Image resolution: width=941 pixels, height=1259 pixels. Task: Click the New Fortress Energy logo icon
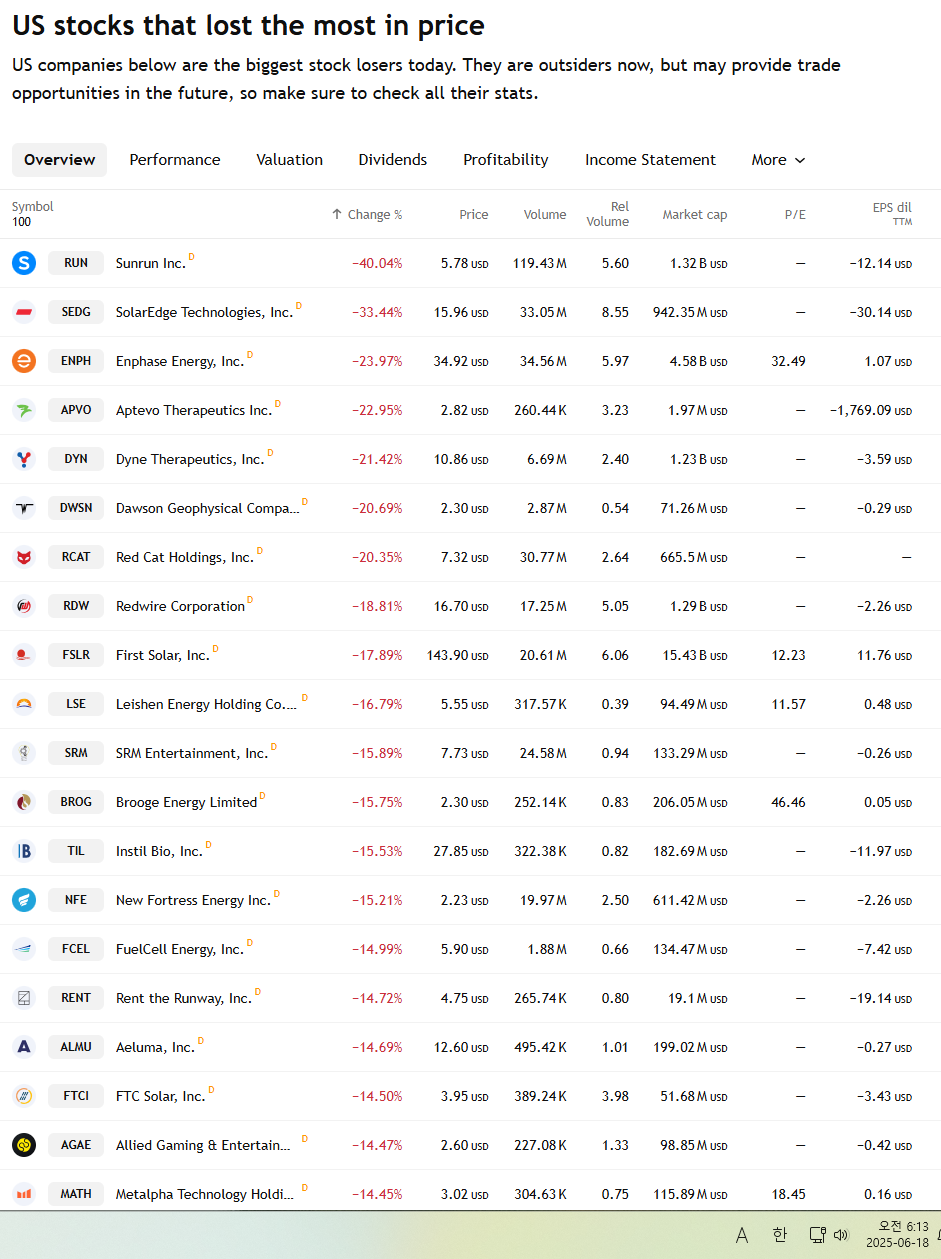pyautogui.click(x=24, y=900)
